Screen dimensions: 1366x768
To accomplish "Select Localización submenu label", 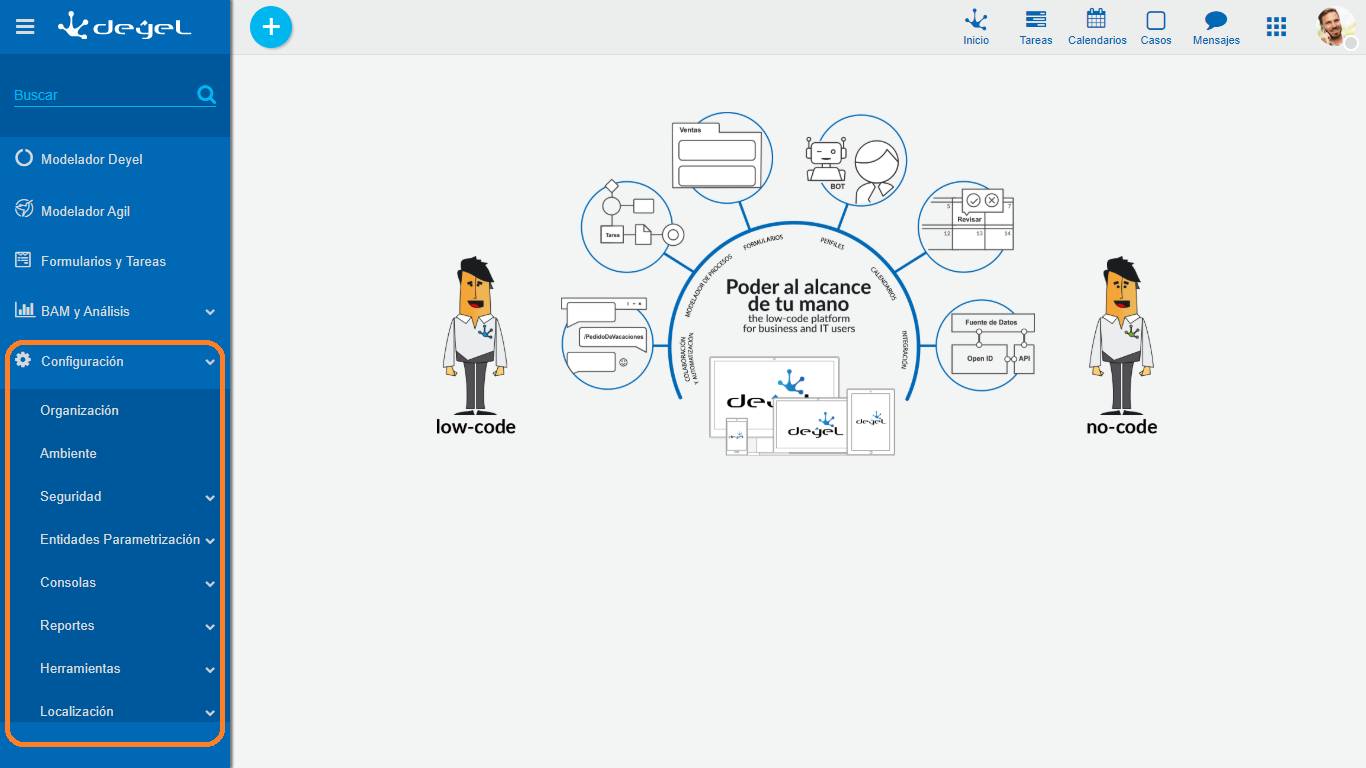I will coord(77,711).
